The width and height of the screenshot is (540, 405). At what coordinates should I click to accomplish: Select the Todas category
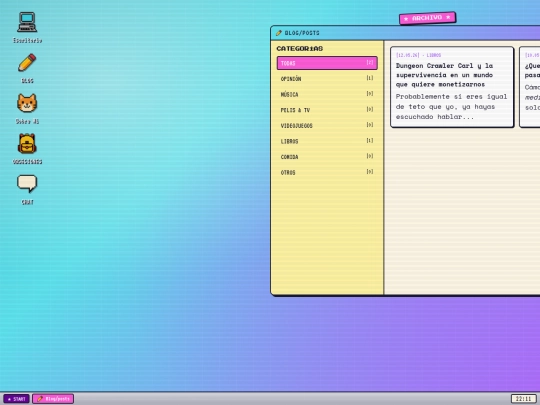[x=327, y=63]
